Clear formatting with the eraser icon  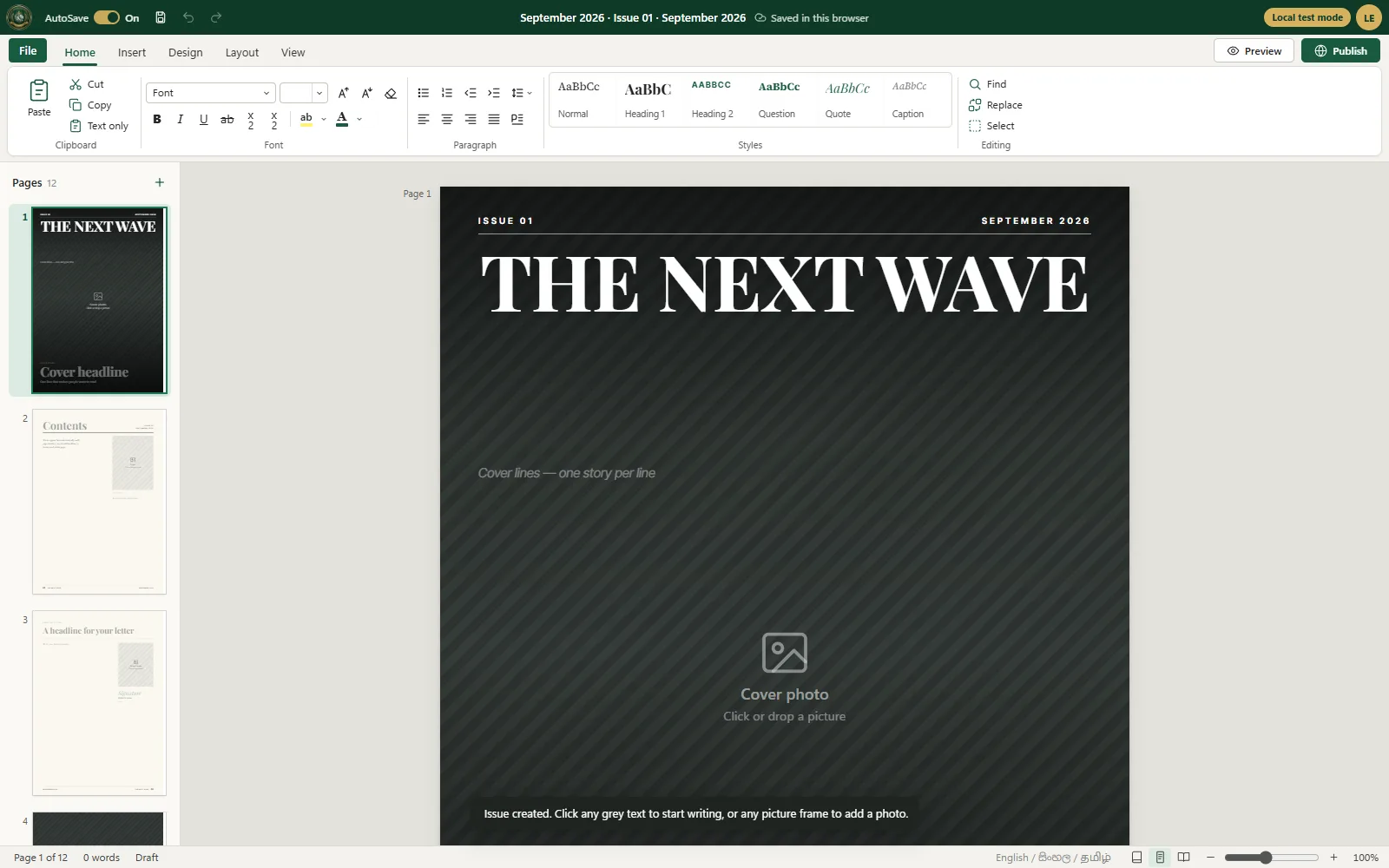point(391,93)
